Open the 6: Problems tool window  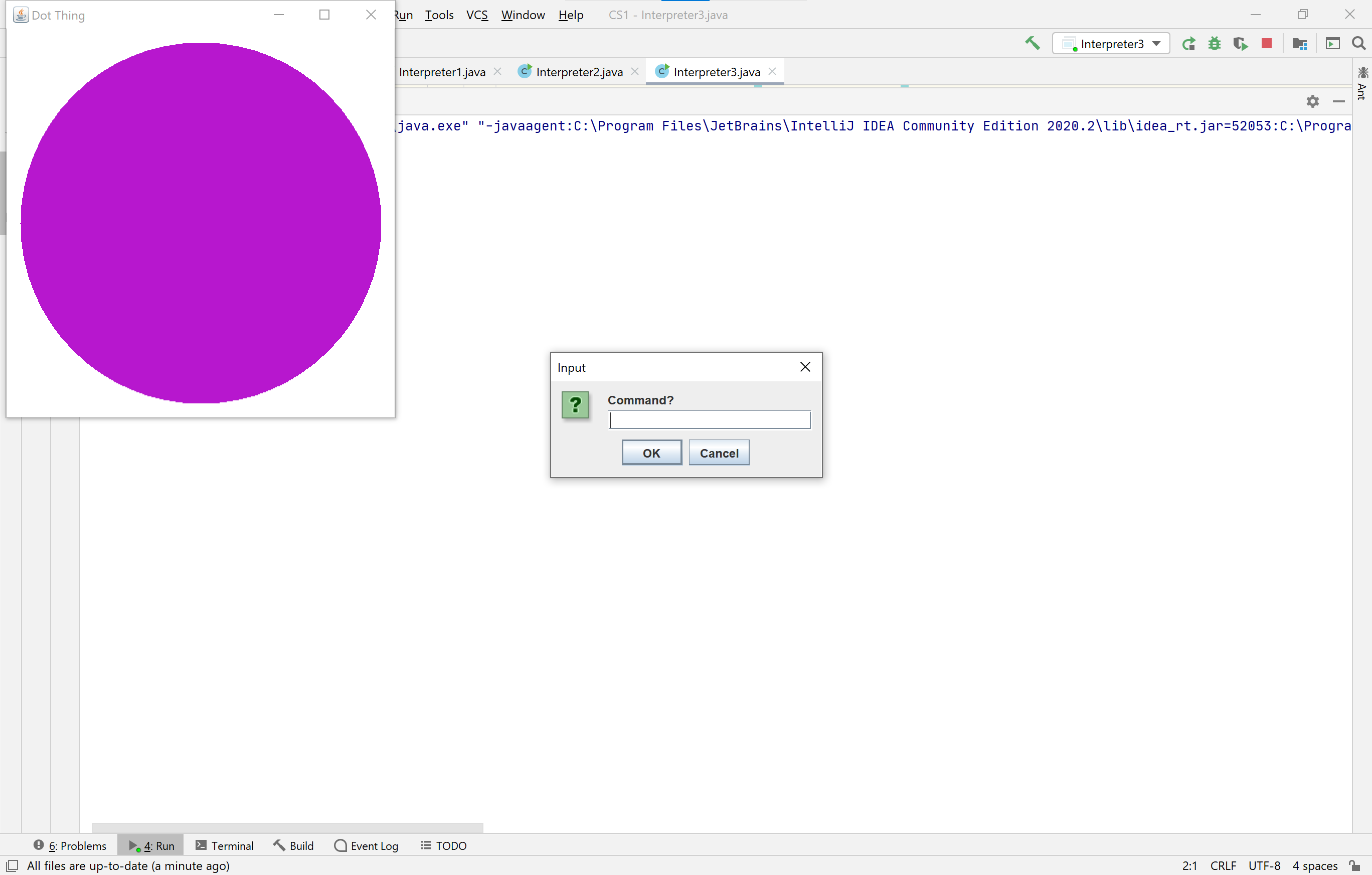point(70,845)
